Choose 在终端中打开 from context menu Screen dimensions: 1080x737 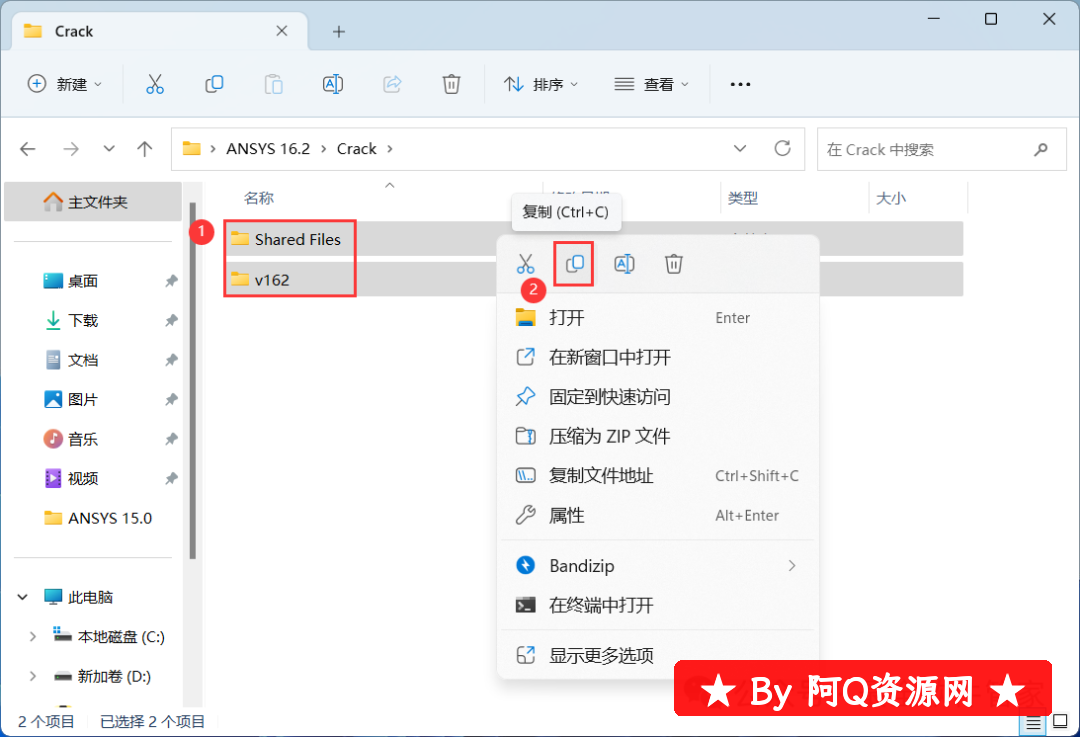click(658, 605)
